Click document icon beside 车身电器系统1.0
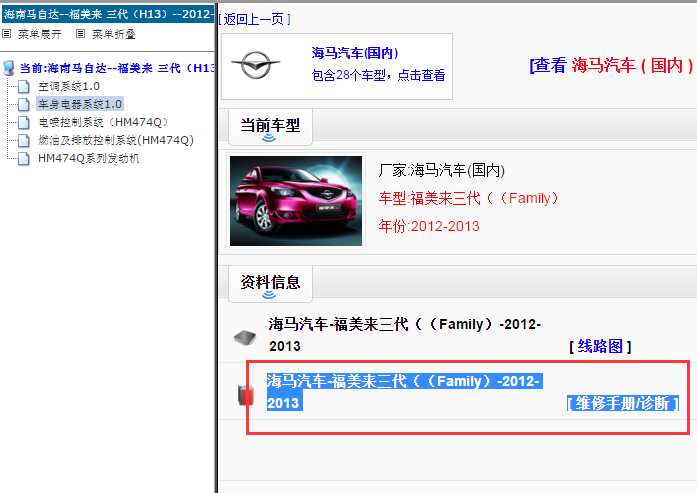Viewport: 697px width, 493px height. pyautogui.click(x=24, y=104)
